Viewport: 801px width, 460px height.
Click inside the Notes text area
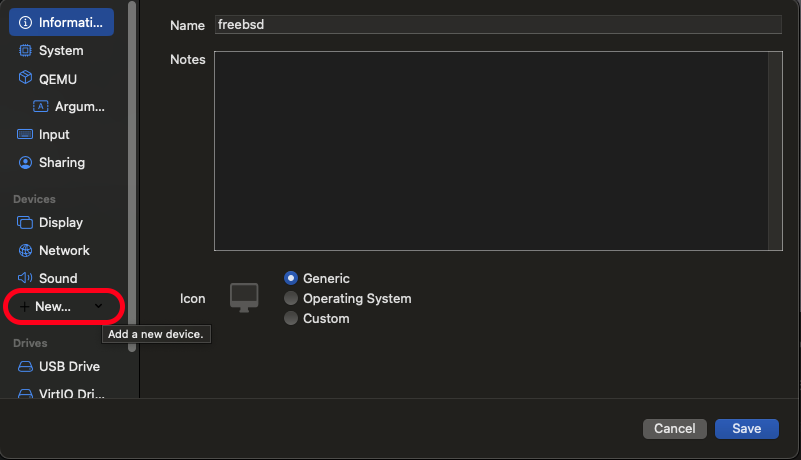pos(491,151)
